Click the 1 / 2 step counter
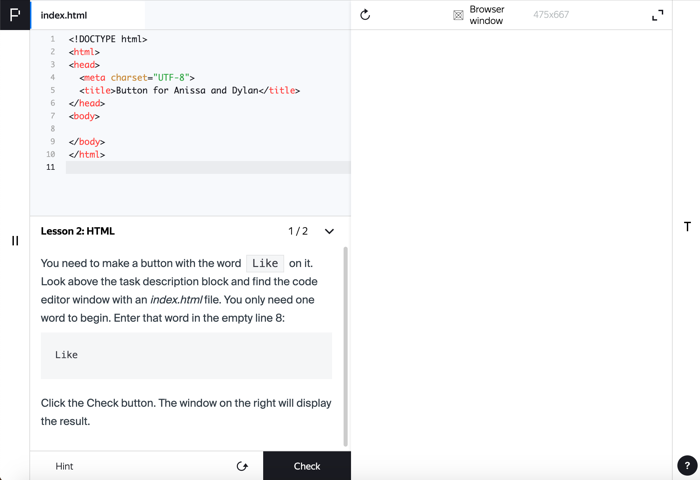The image size is (700, 480). pos(298,231)
